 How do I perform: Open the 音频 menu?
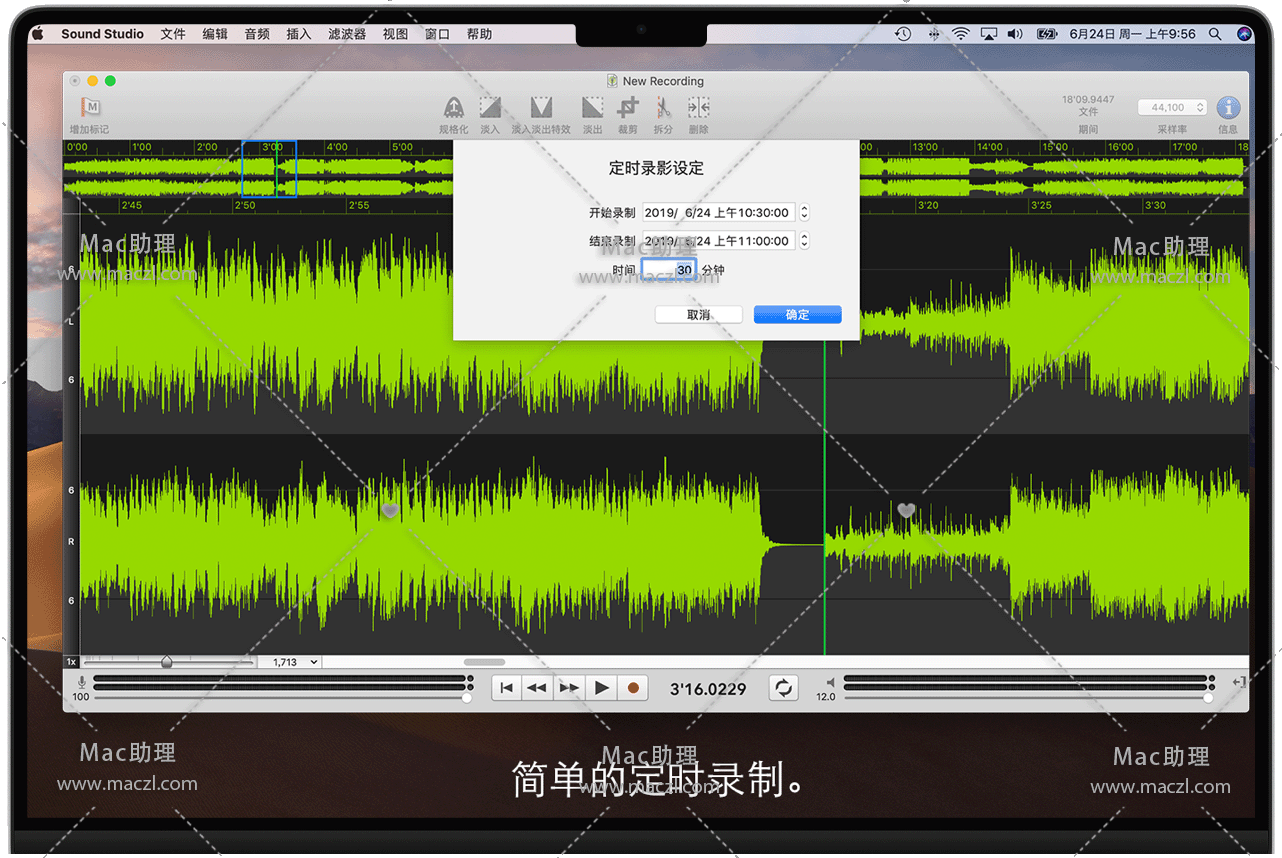[257, 34]
